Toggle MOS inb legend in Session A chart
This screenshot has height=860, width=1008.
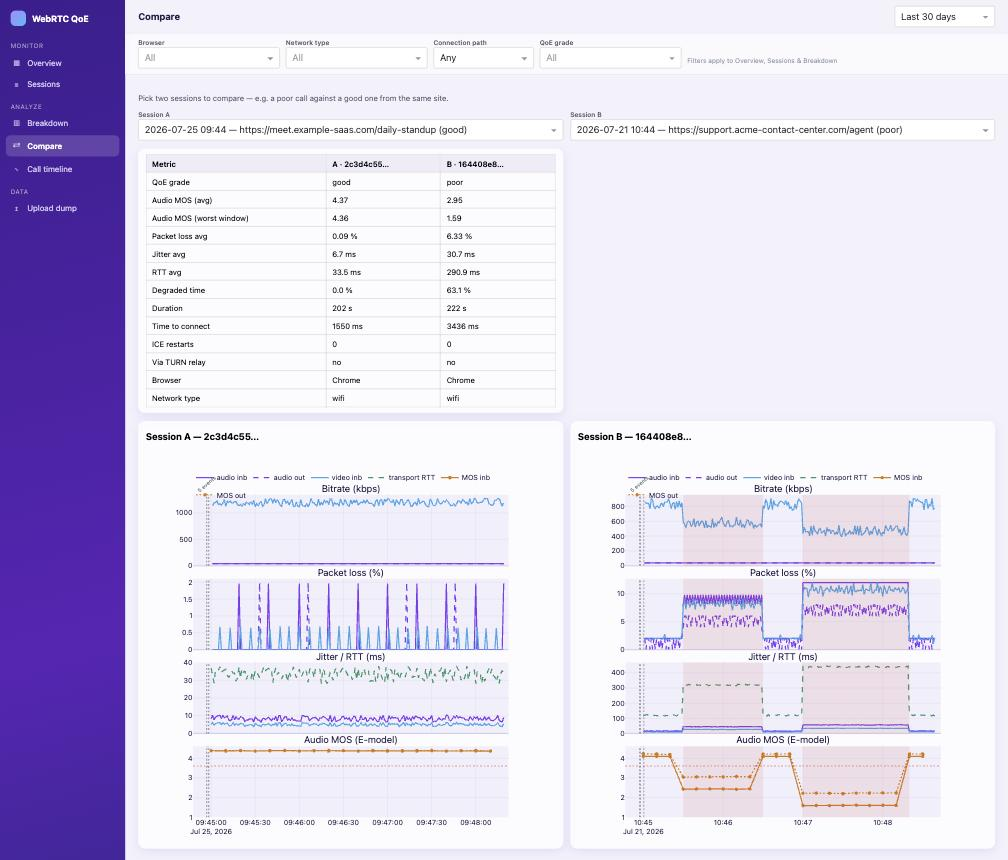(x=466, y=478)
